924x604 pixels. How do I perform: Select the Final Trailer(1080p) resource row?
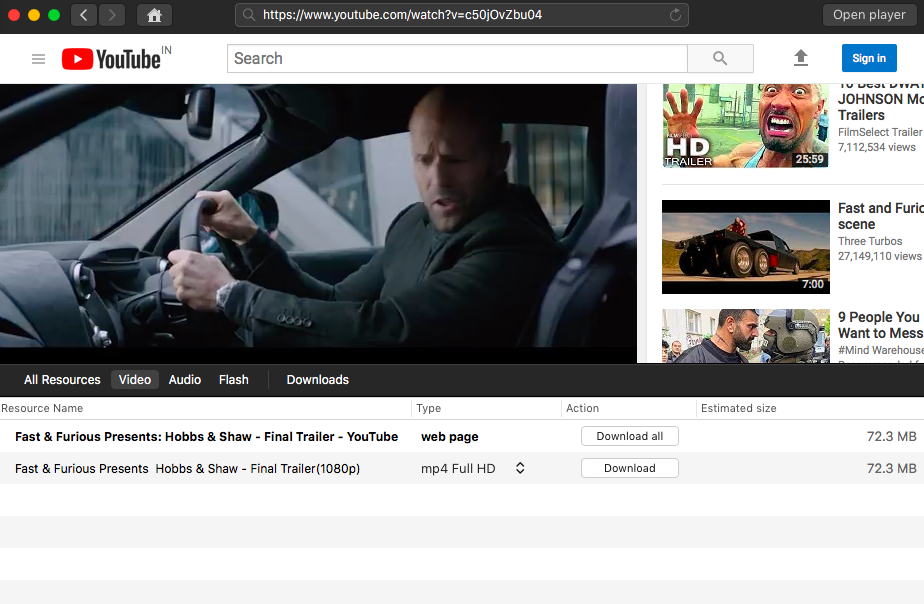pyautogui.click(x=462, y=468)
